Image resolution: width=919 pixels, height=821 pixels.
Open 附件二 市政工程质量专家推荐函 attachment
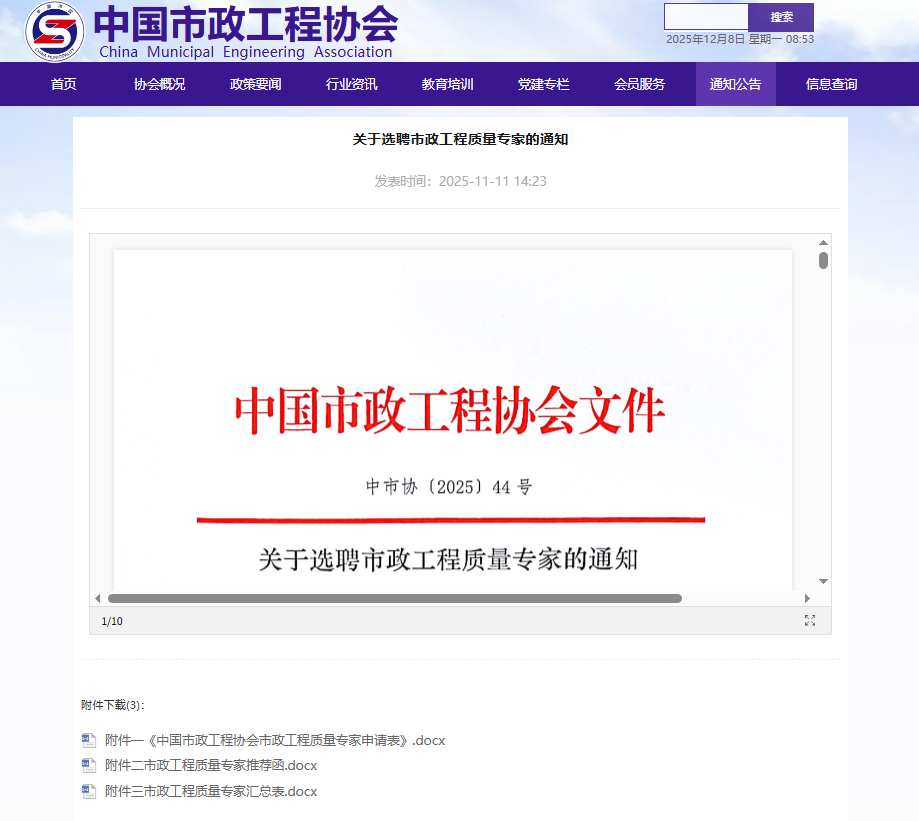(210, 765)
